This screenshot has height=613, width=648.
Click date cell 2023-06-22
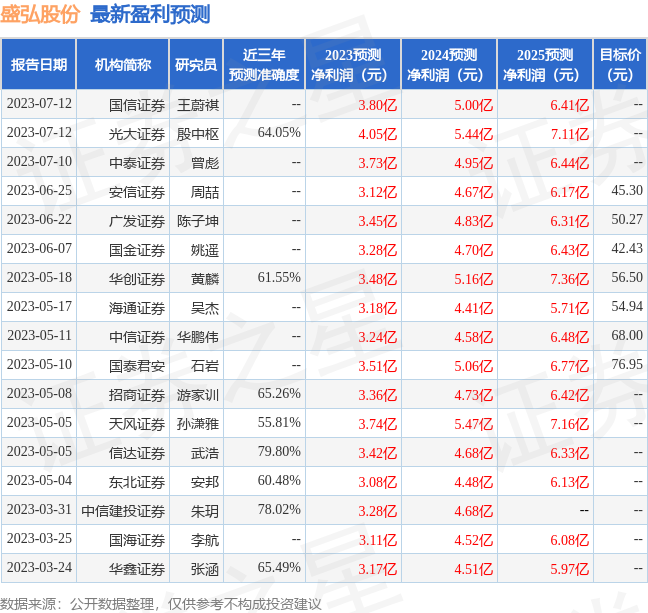tap(39, 219)
